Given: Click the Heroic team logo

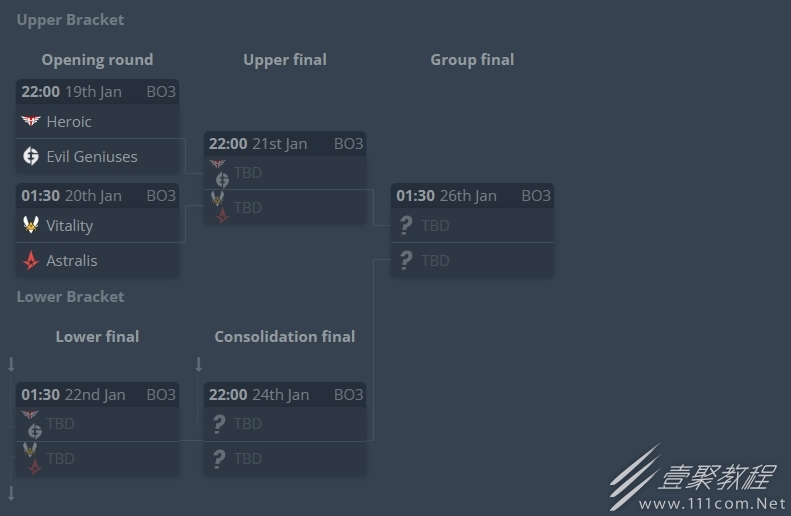Looking at the screenshot, I should click(x=31, y=121).
